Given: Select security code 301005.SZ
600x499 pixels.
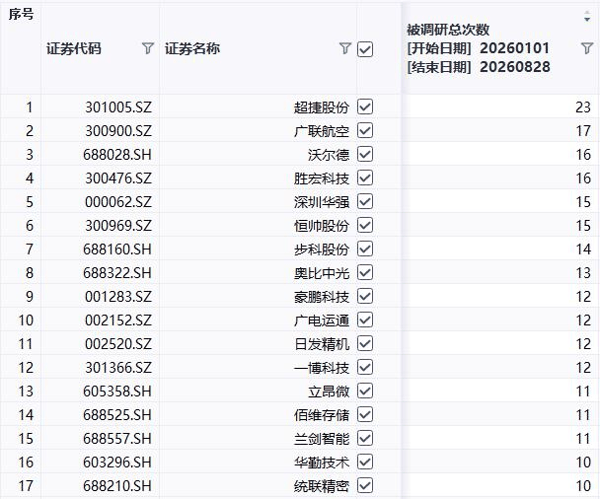Looking at the screenshot, I should click(x=118, y=107).
